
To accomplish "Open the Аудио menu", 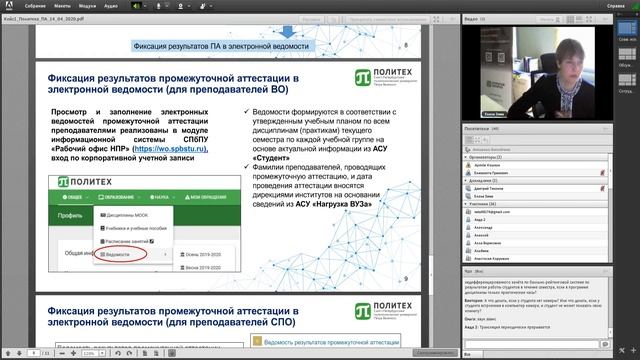I will 111,6.
